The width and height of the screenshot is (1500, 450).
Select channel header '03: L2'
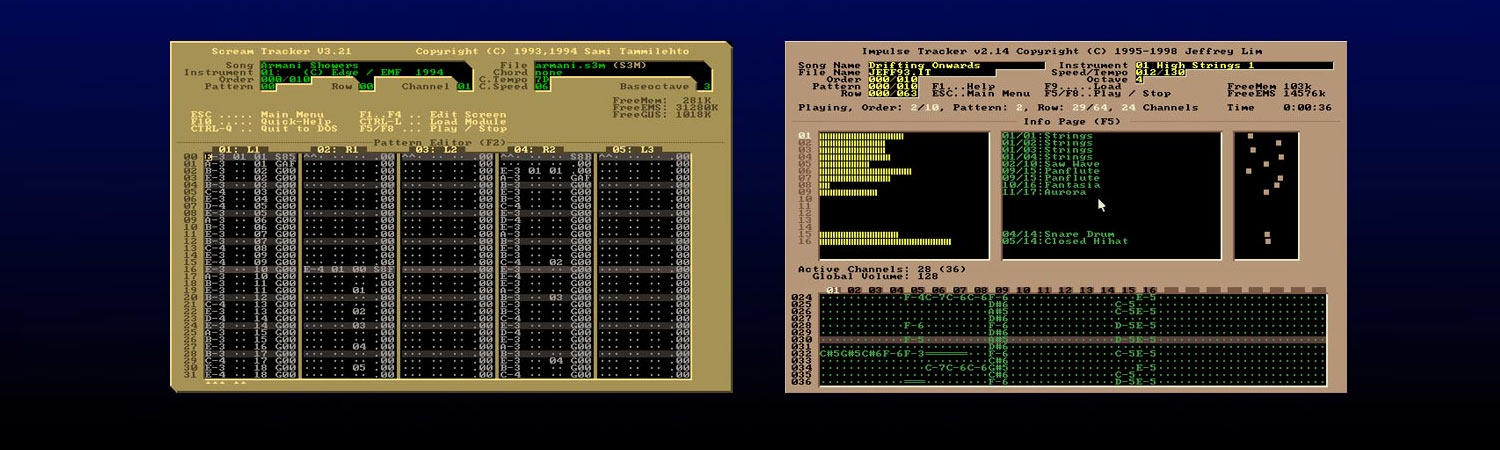(435, 149)
